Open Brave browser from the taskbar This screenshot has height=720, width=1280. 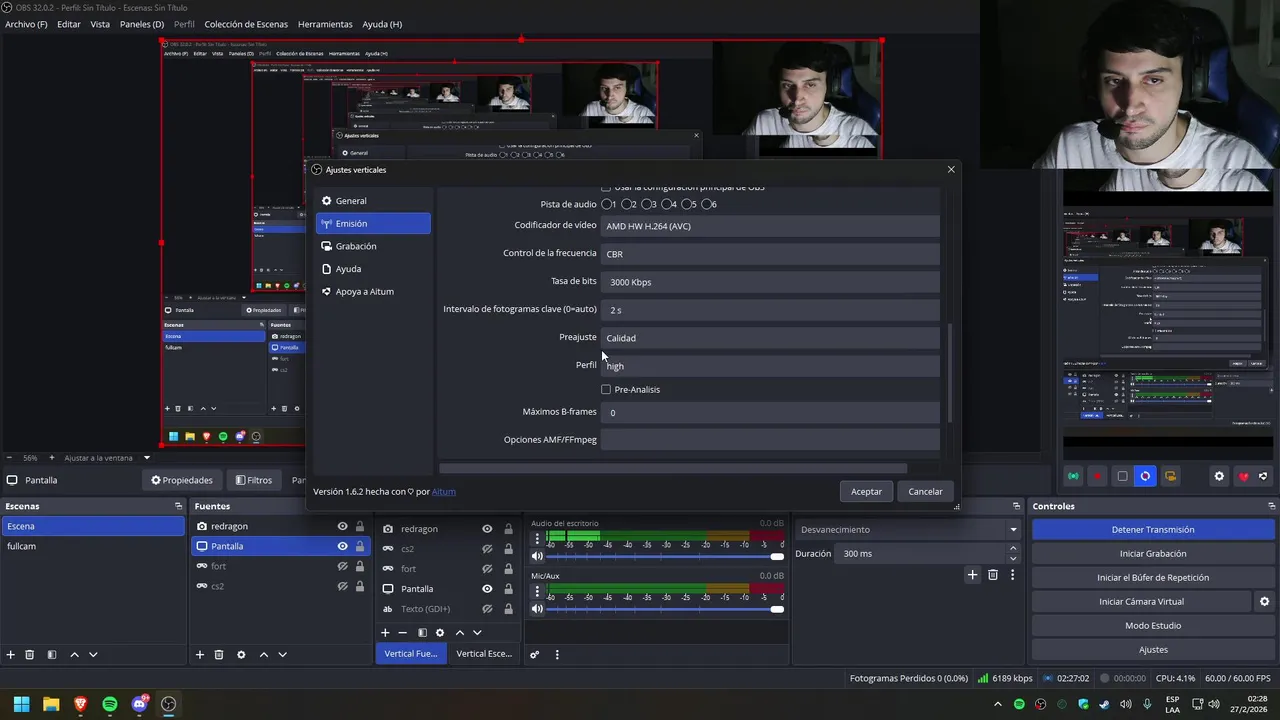(x=80, y=704)
